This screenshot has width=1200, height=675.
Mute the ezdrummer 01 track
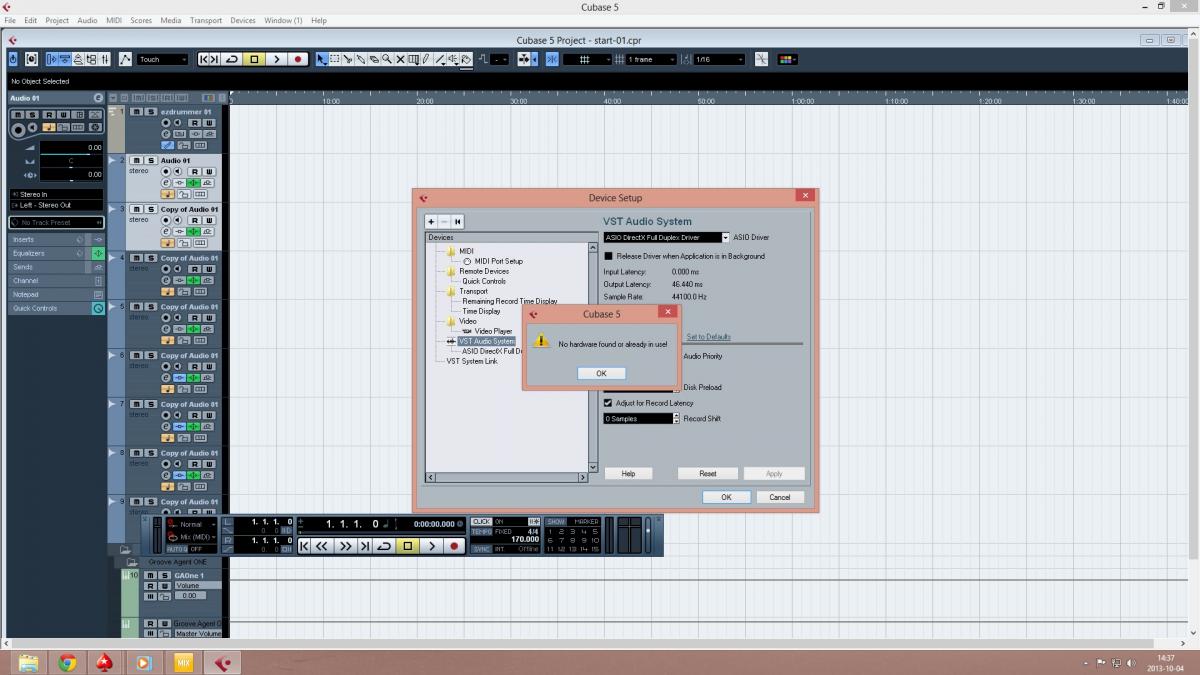(x=137, y=111)
